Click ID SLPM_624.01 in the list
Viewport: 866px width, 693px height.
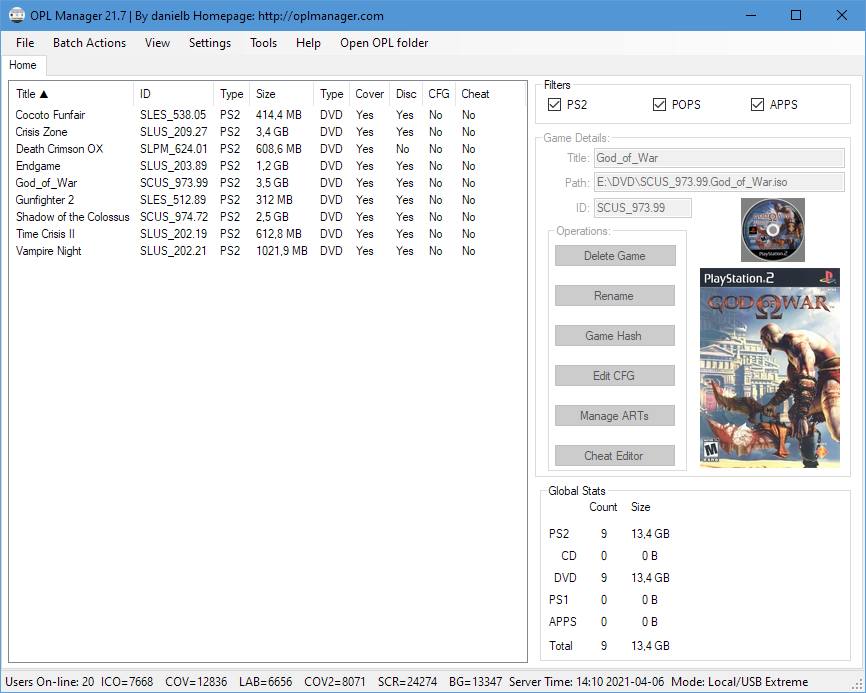tap(173, 149)
